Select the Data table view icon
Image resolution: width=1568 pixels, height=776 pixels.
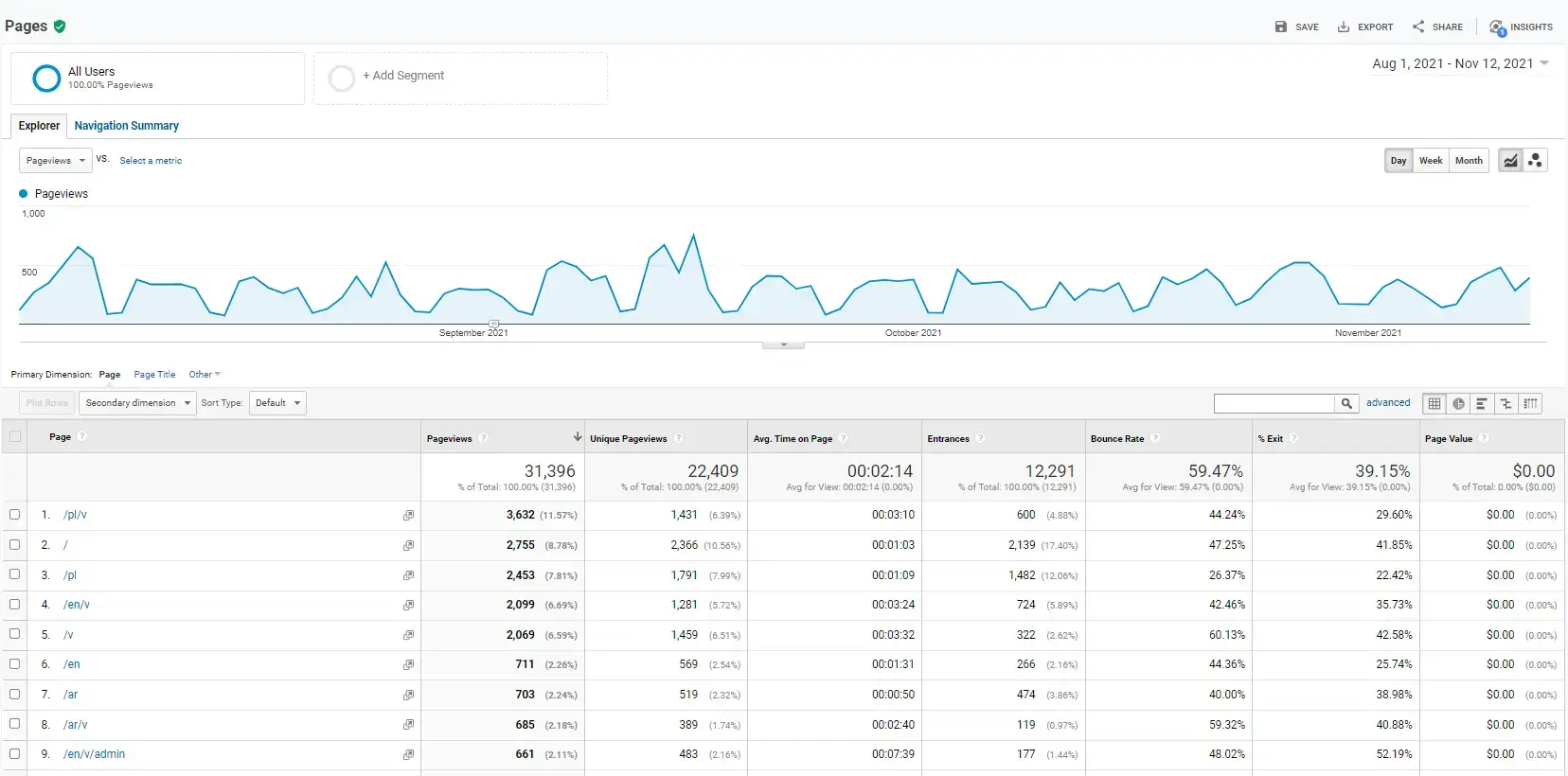coord(1434,404)
